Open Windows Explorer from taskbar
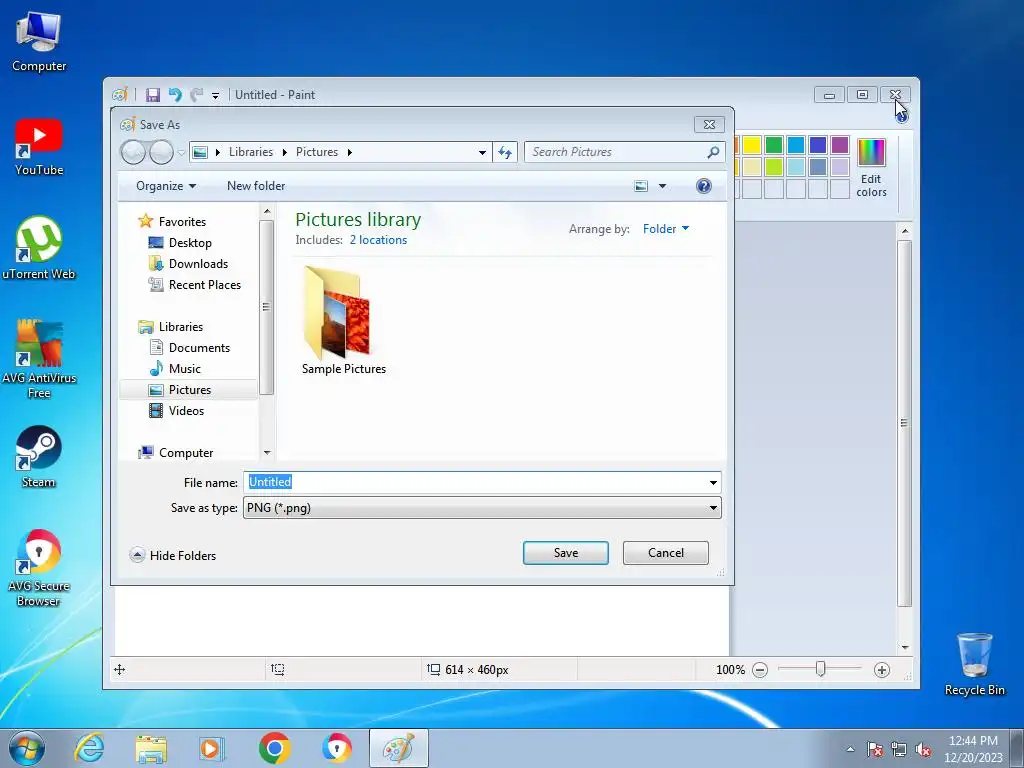This screenshot has width=1024, height=768. (x=151, y=748)
